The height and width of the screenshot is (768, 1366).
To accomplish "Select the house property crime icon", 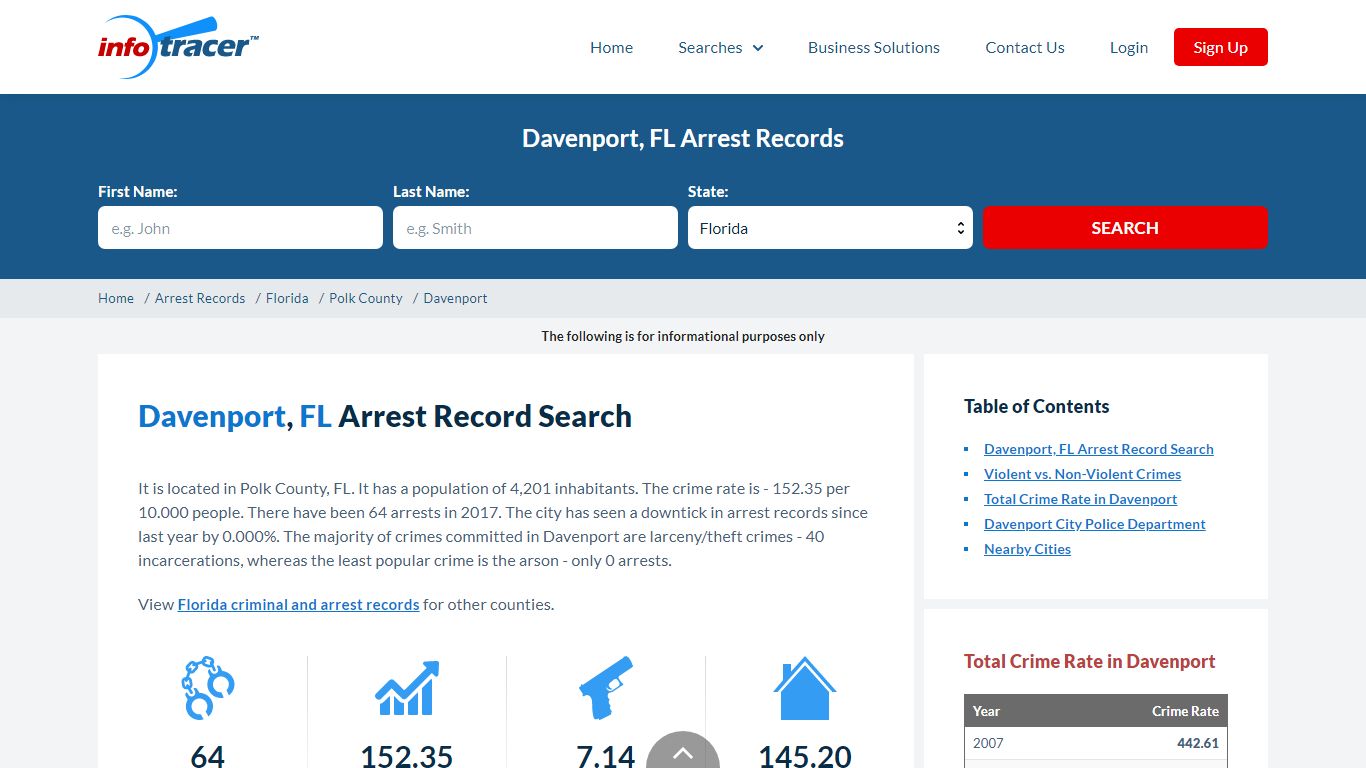I will point(805,688).
